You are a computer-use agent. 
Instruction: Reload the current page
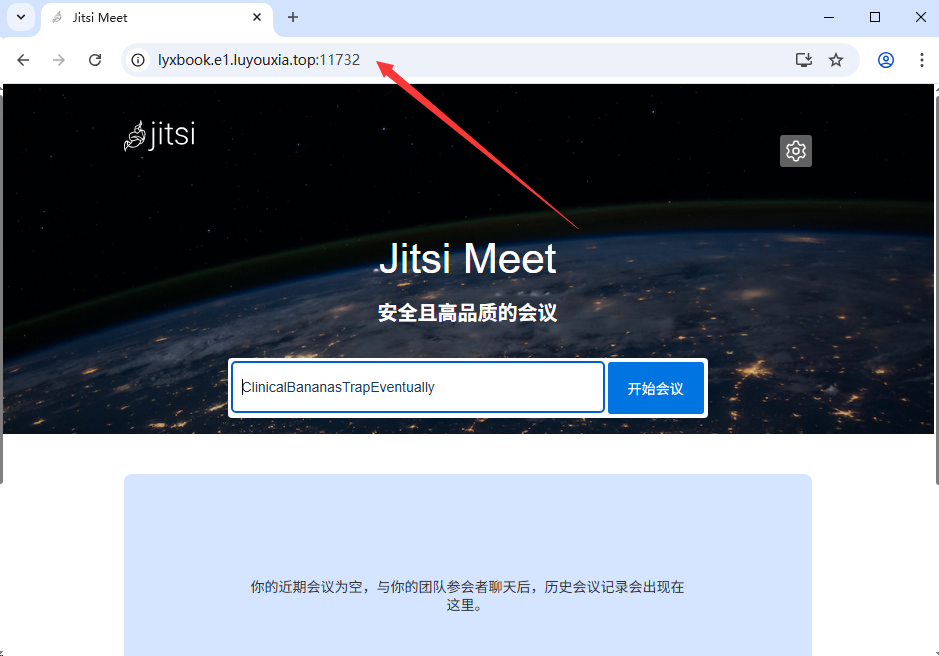[95, 60]
